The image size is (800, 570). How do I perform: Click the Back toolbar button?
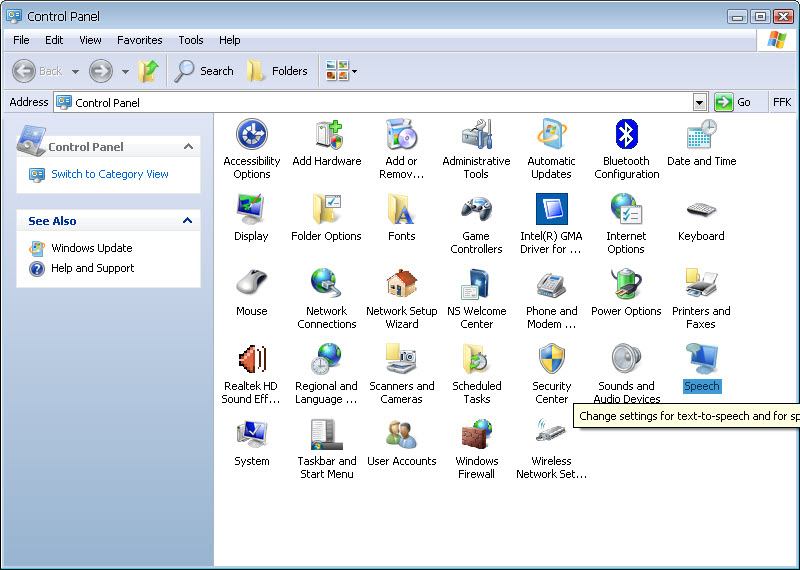point(38,71)
